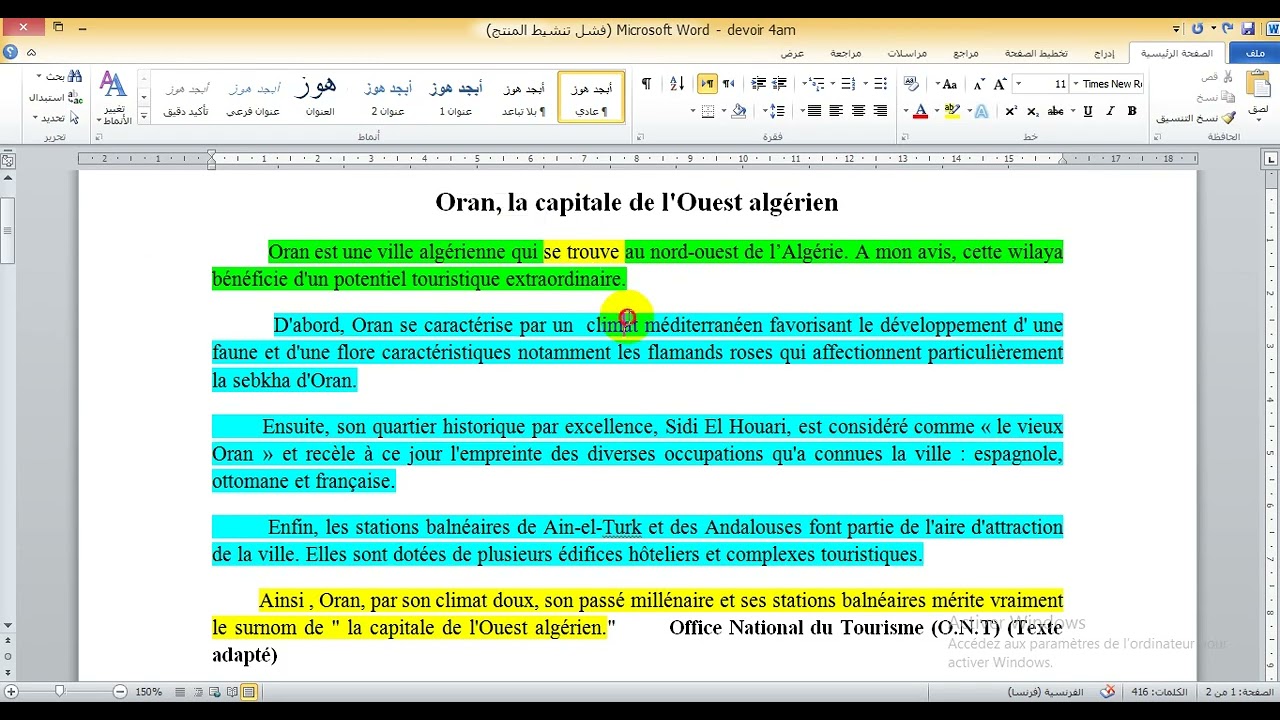Click Copy (نسخ) in the clipboard group
This screenshot has width=1280, height=720.
click(1215, 97)
